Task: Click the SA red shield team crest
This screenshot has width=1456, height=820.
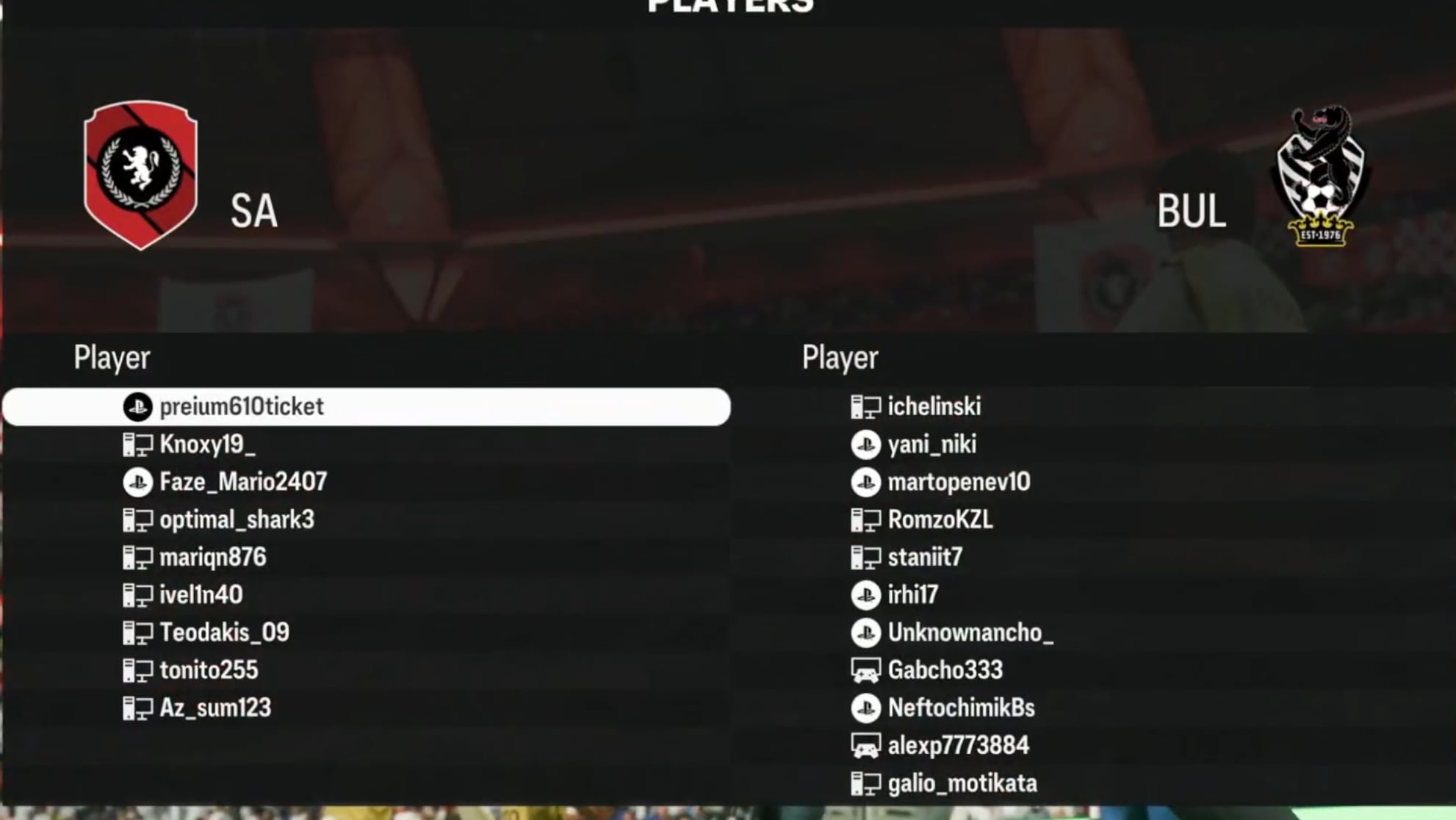Action: click(x=140, y=175)
